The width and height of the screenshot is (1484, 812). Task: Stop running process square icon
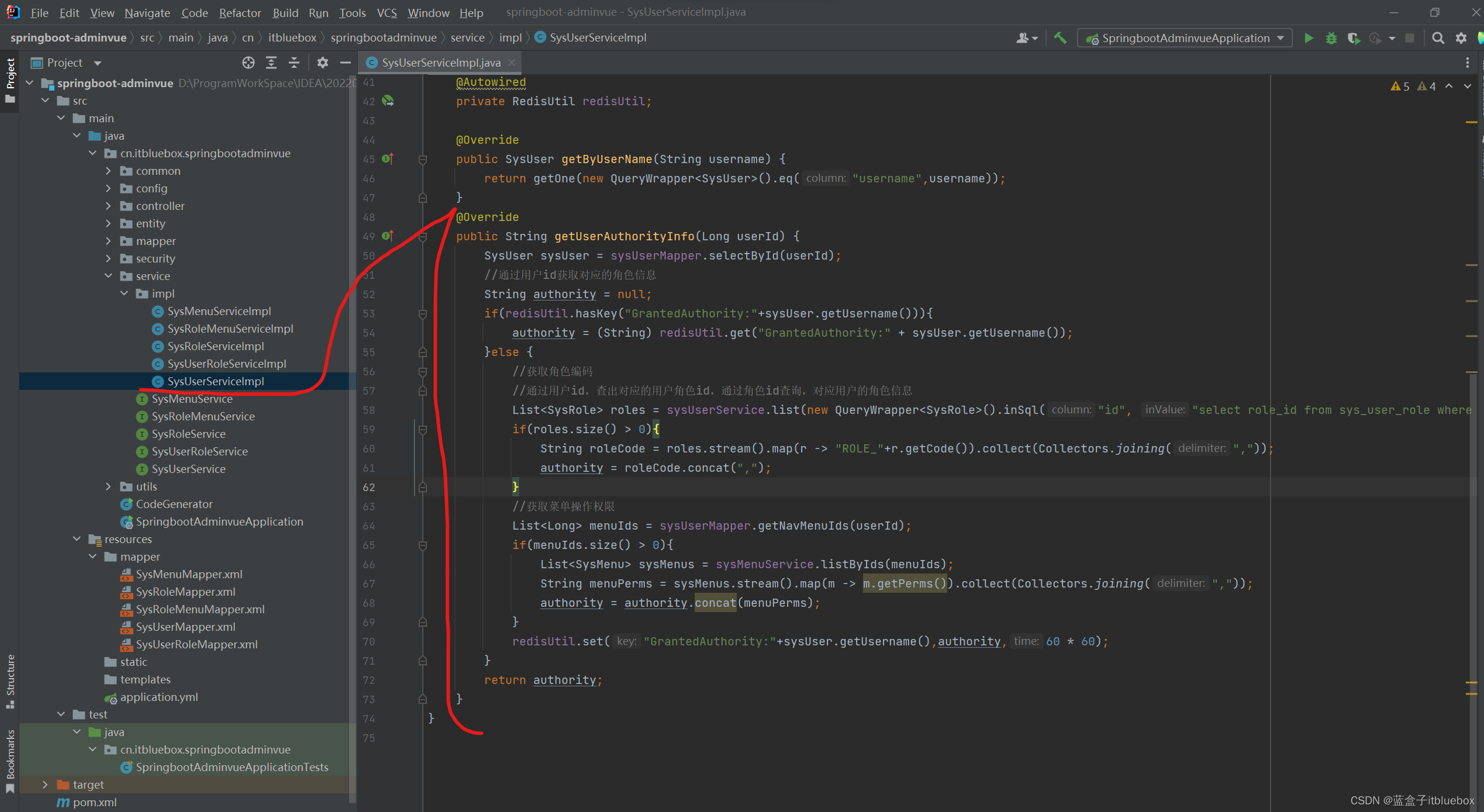pyautogui.click(x=1410, y=38)
